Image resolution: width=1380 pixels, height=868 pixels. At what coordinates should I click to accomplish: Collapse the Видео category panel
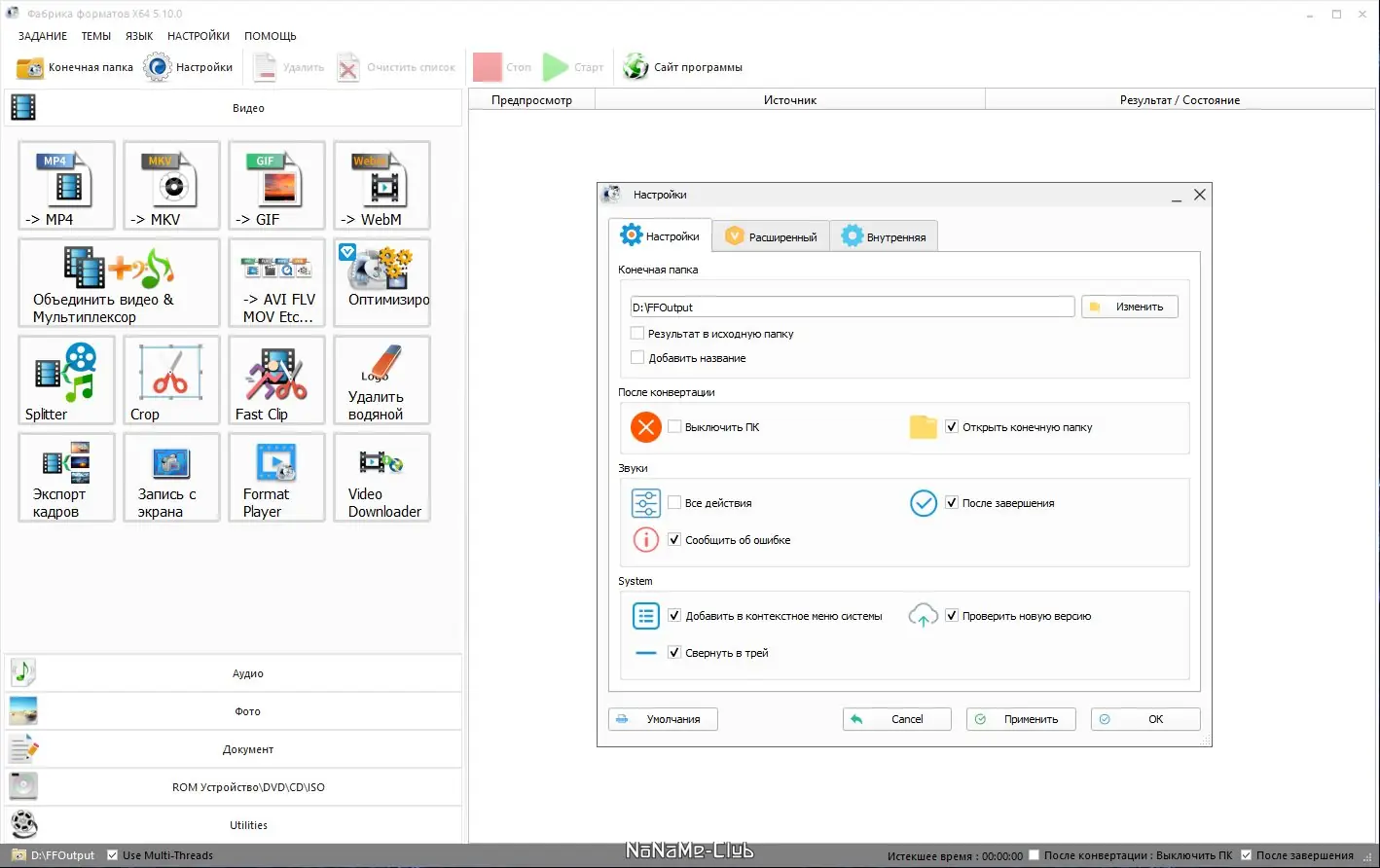pos(234,108)
